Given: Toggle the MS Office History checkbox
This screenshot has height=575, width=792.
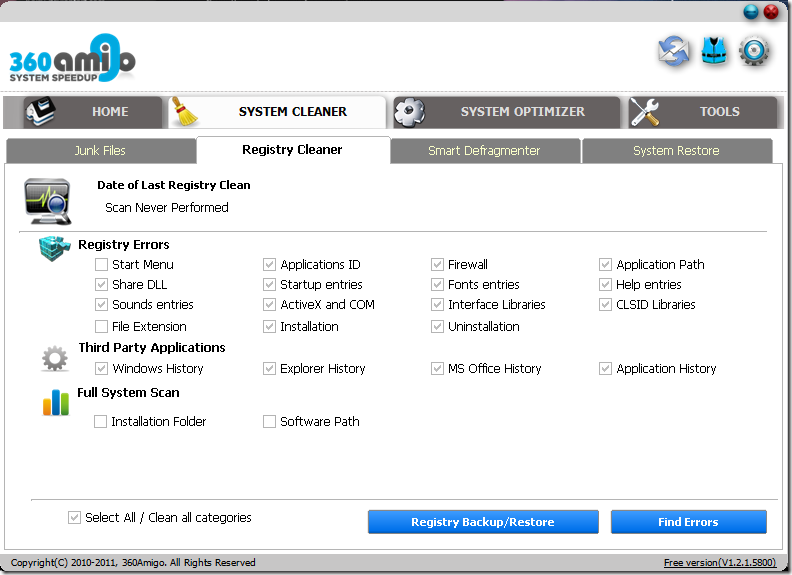Looking at the screenshot, I should (437, 368).
